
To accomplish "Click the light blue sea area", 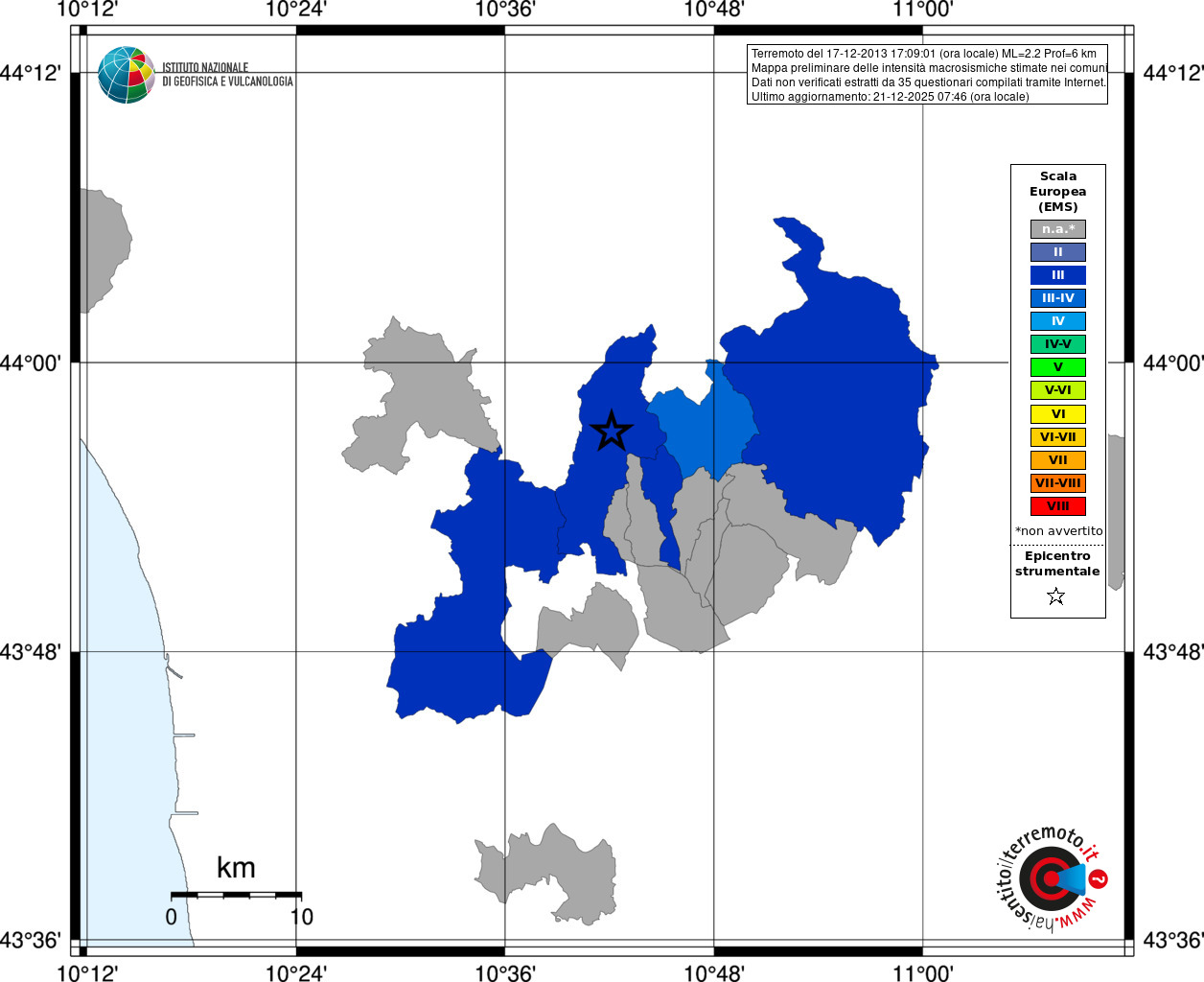I will (x=120, y=729).
